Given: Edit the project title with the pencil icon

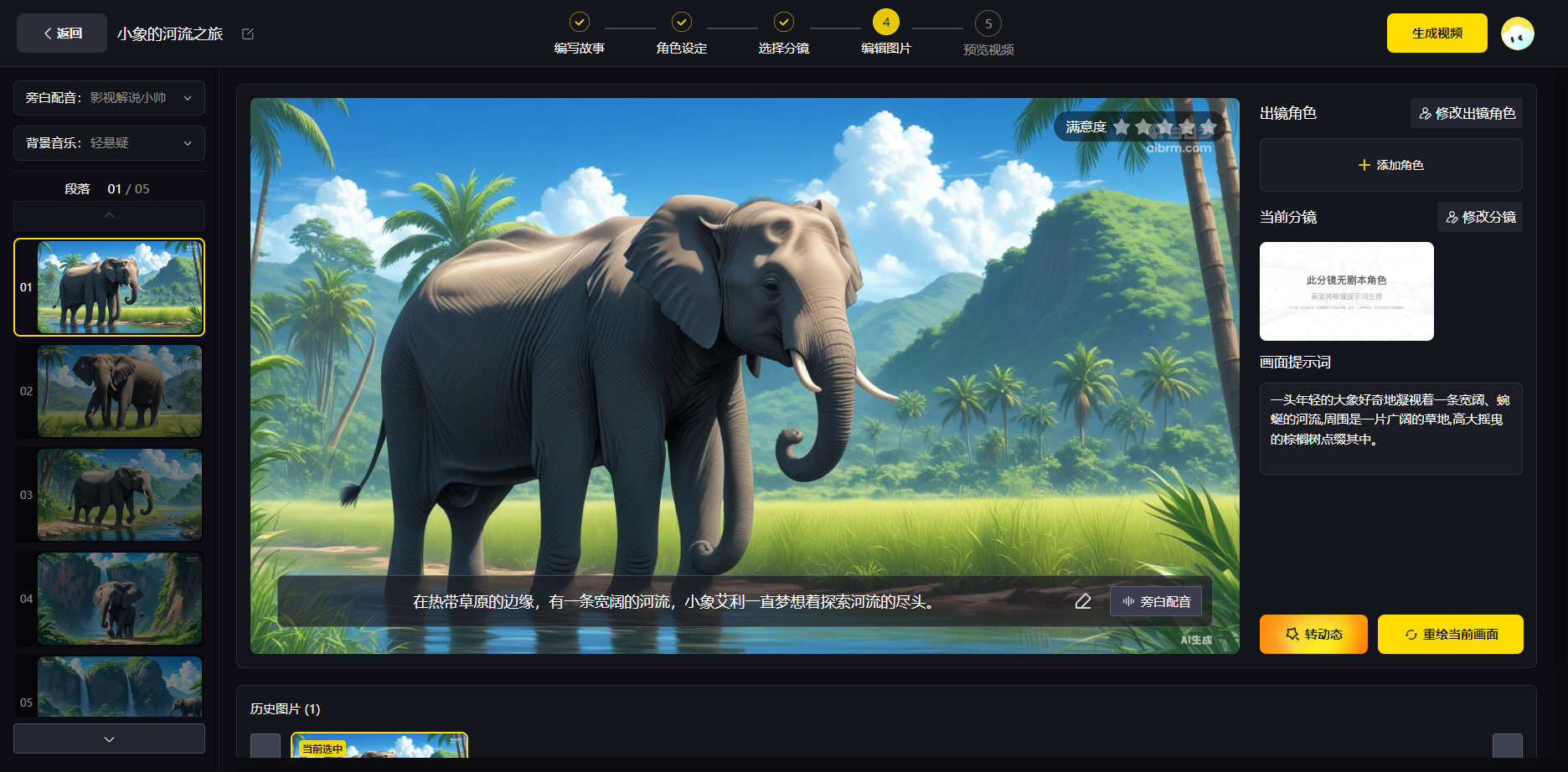Looking at the screenshot, I should (248, 33).
